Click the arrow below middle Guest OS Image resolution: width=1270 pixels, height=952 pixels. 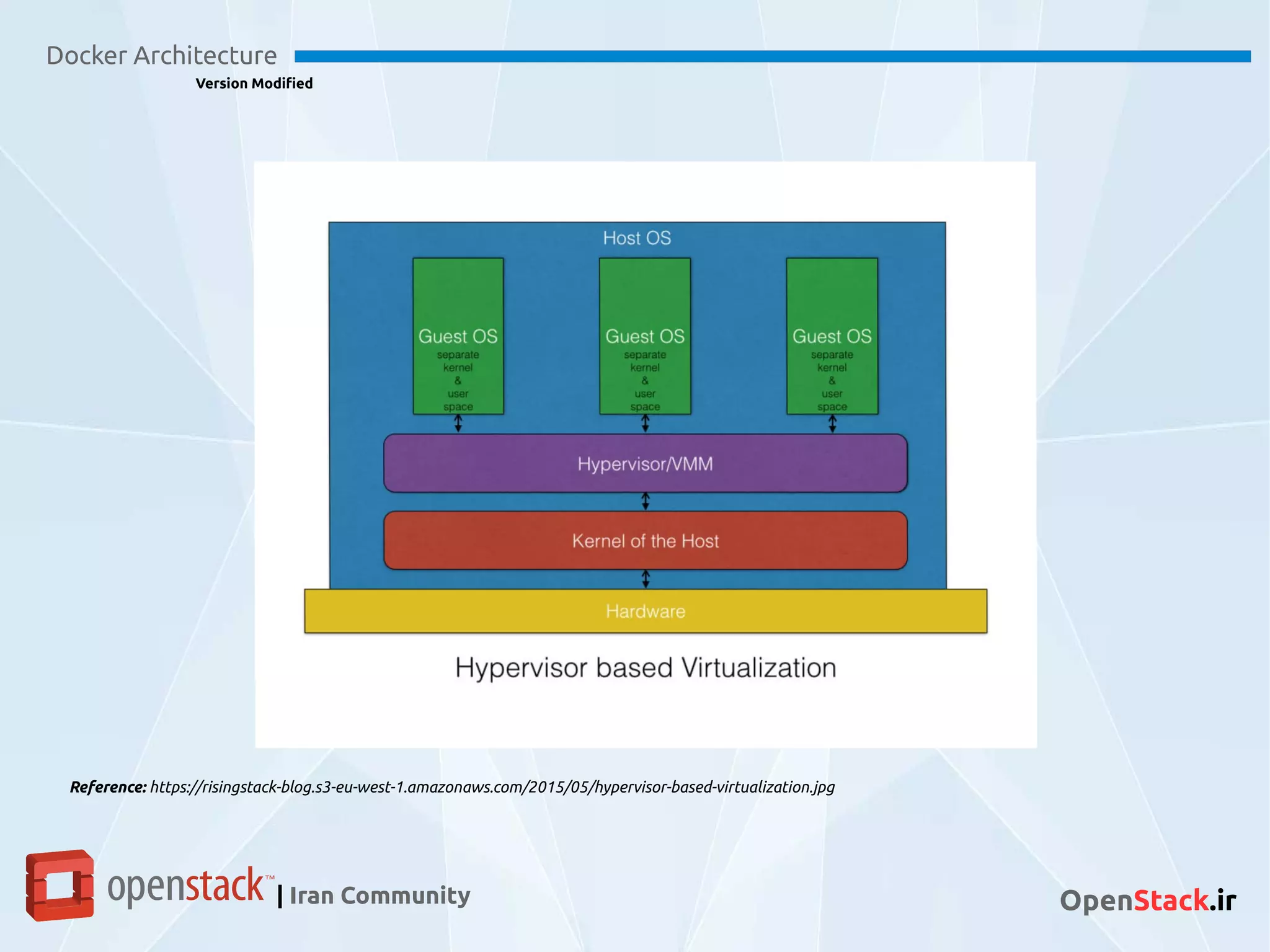click(x=645, y=424)
